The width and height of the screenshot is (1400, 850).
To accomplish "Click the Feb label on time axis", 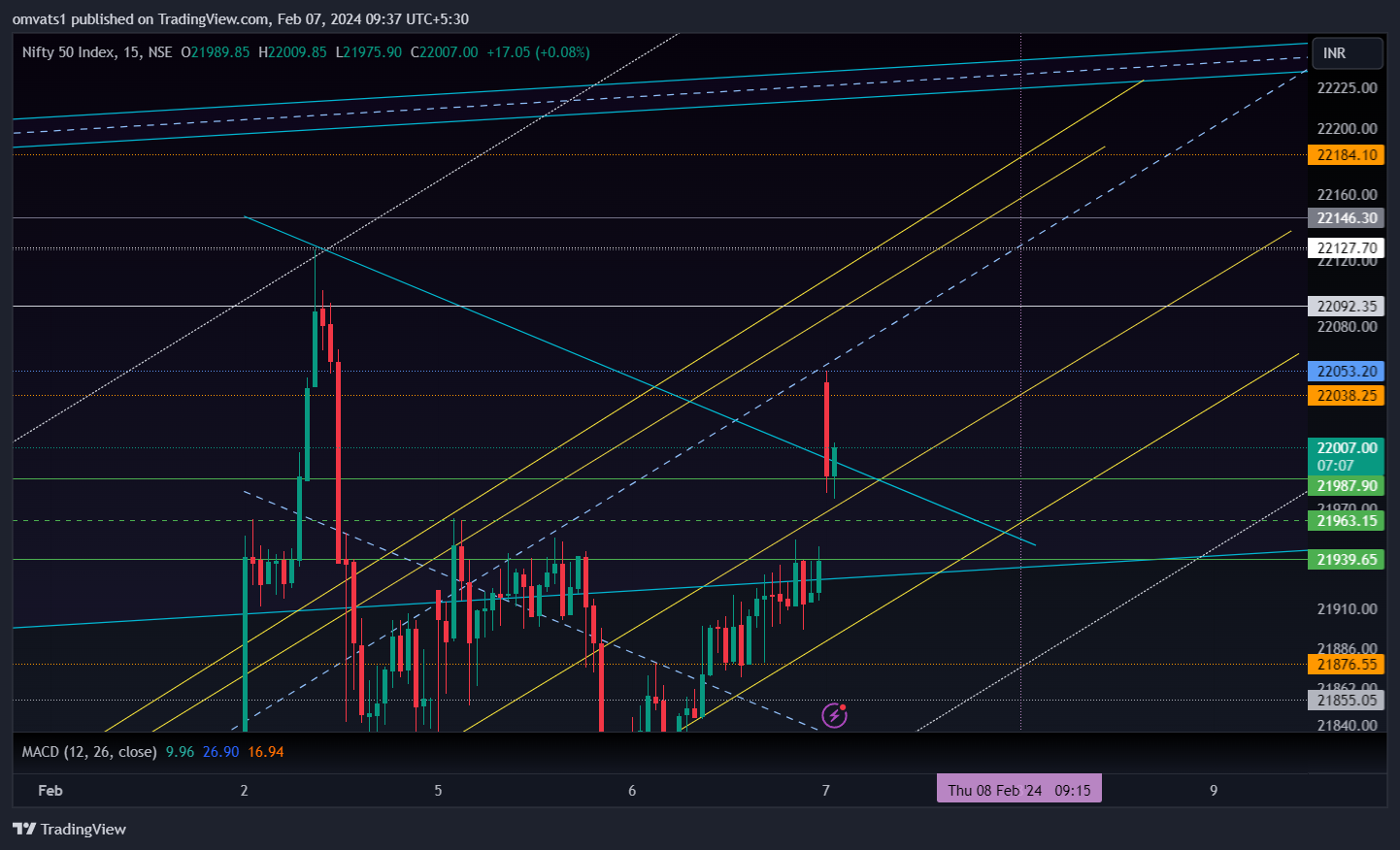I will point(50,791).
